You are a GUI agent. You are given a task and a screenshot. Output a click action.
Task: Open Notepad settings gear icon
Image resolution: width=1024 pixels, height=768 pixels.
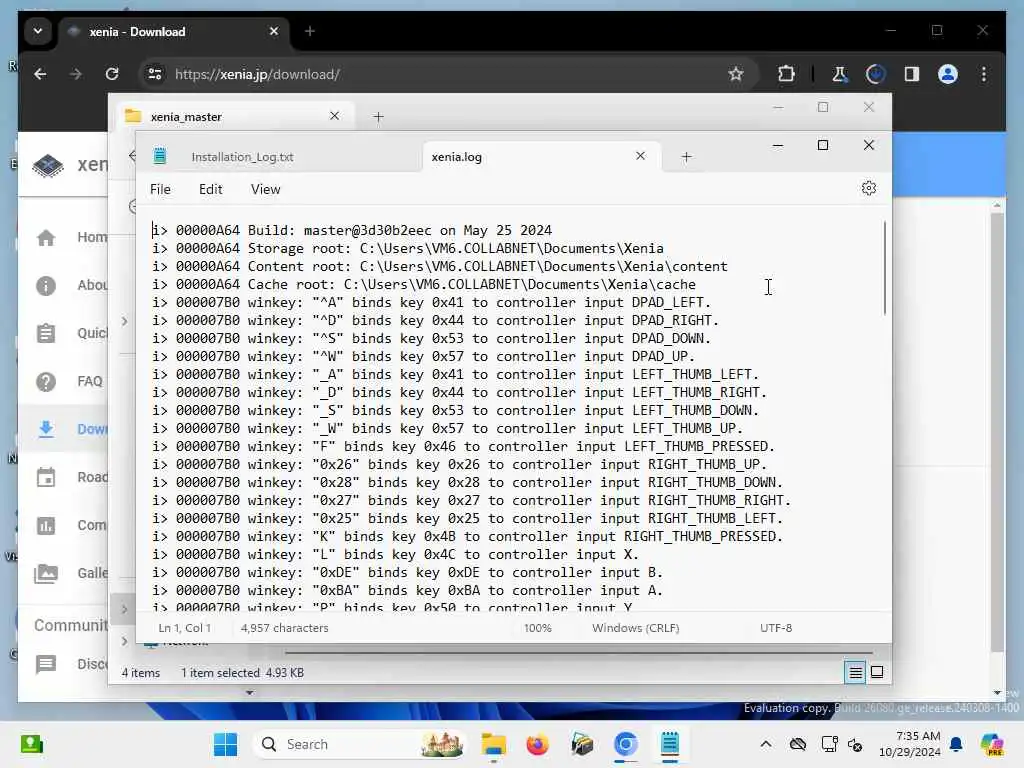[x=868, y=189]
